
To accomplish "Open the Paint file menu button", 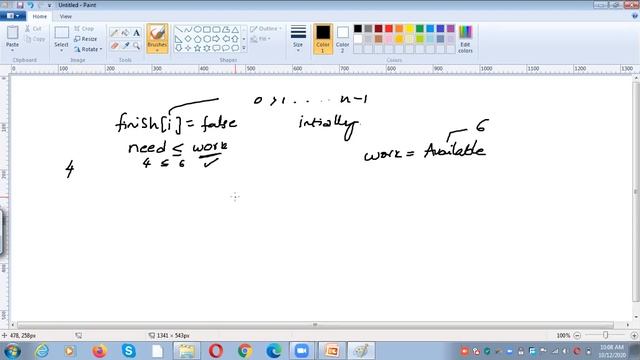I will click(x=13, y=16).
